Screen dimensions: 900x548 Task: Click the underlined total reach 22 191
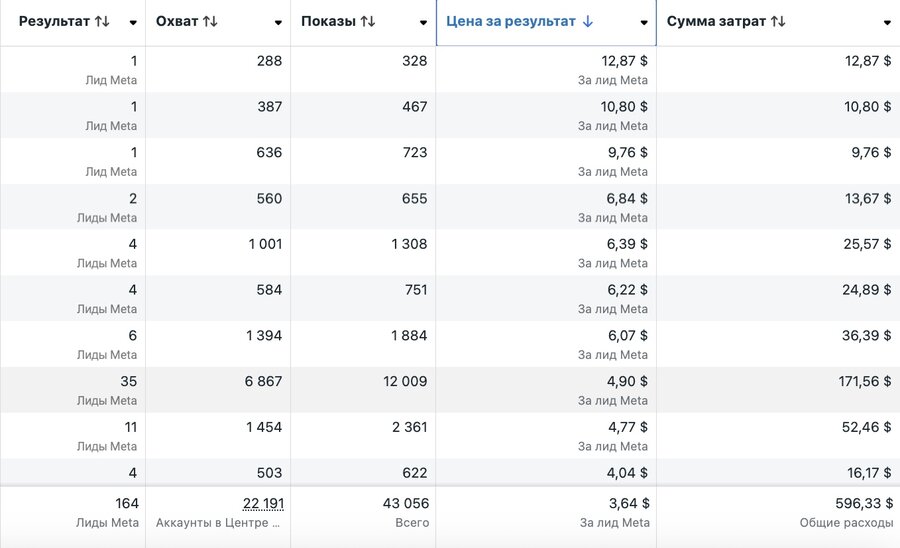coord(263,503)
